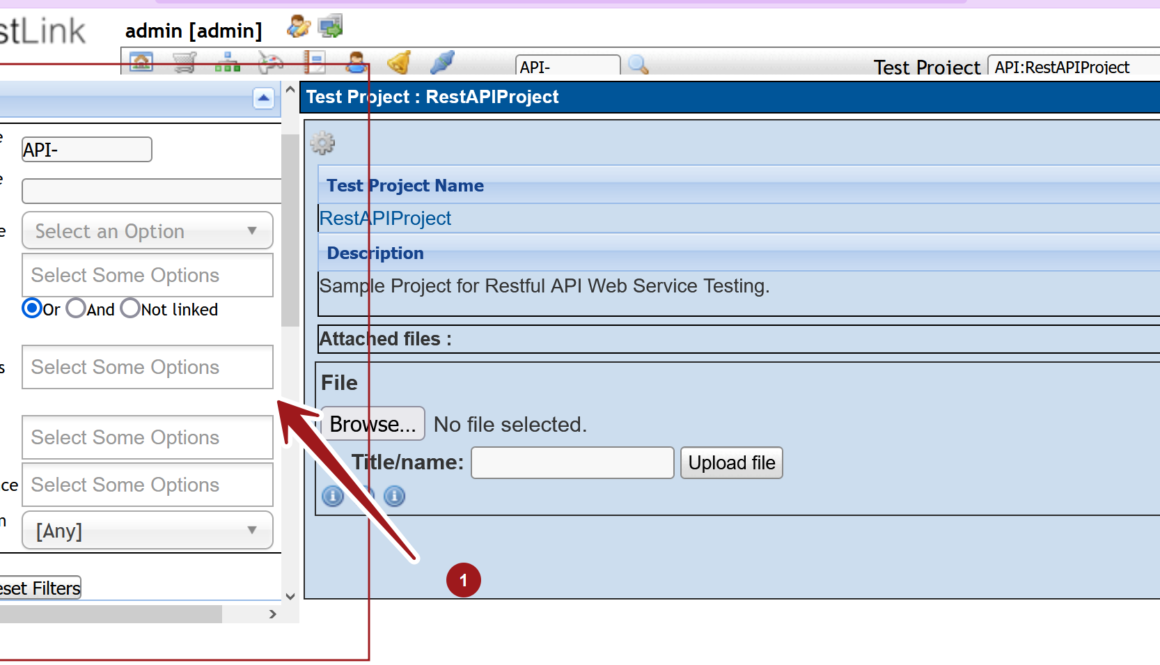Click the "Browse..." file button
Image resolution: width=1160 pixels, height=665 pixels.
(x=372, y=424)
